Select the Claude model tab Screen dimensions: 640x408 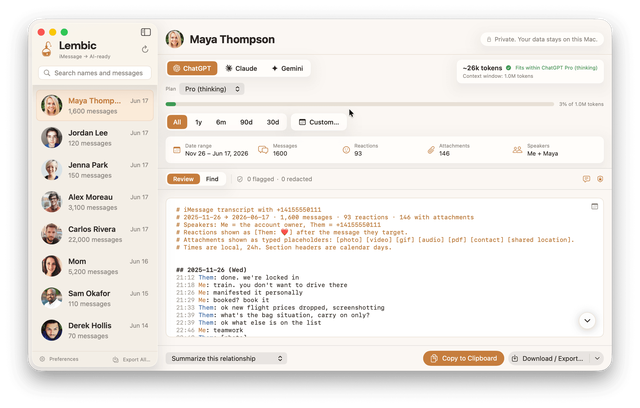point(241,69)
